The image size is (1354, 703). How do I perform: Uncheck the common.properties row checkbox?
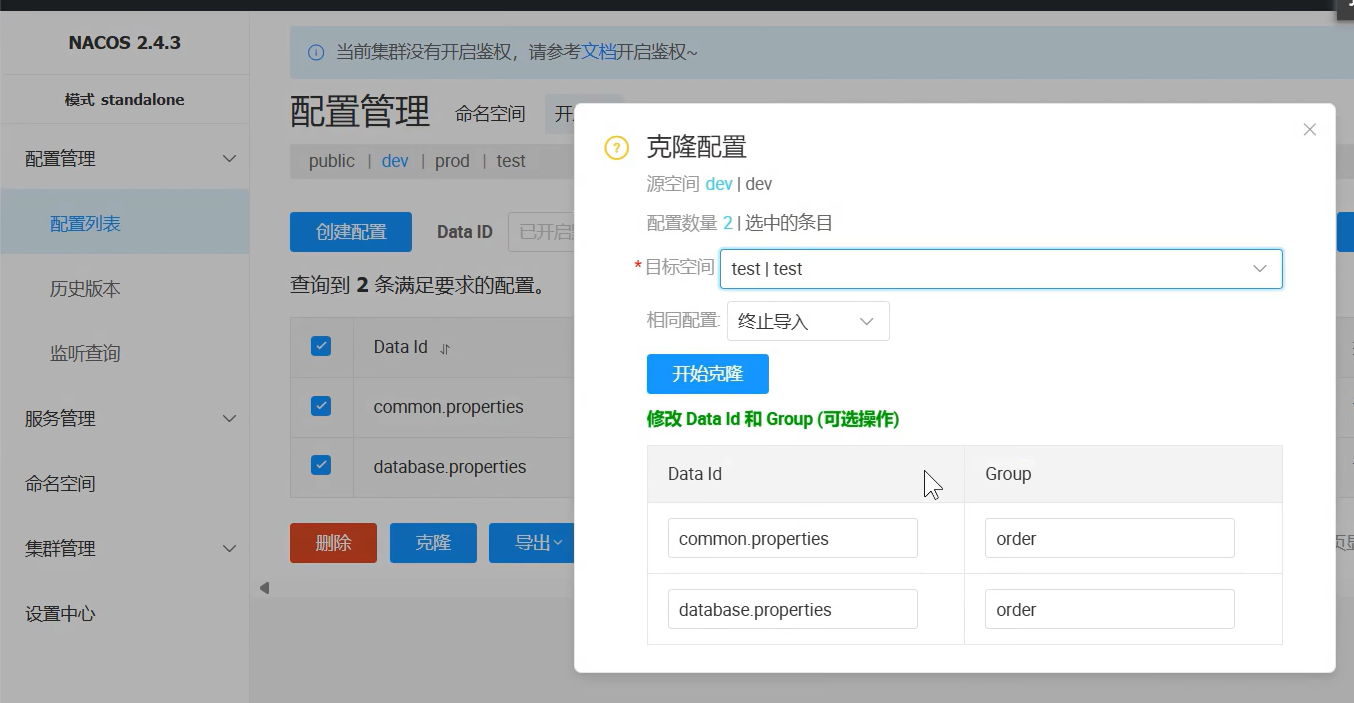click(x=320, y=406)
